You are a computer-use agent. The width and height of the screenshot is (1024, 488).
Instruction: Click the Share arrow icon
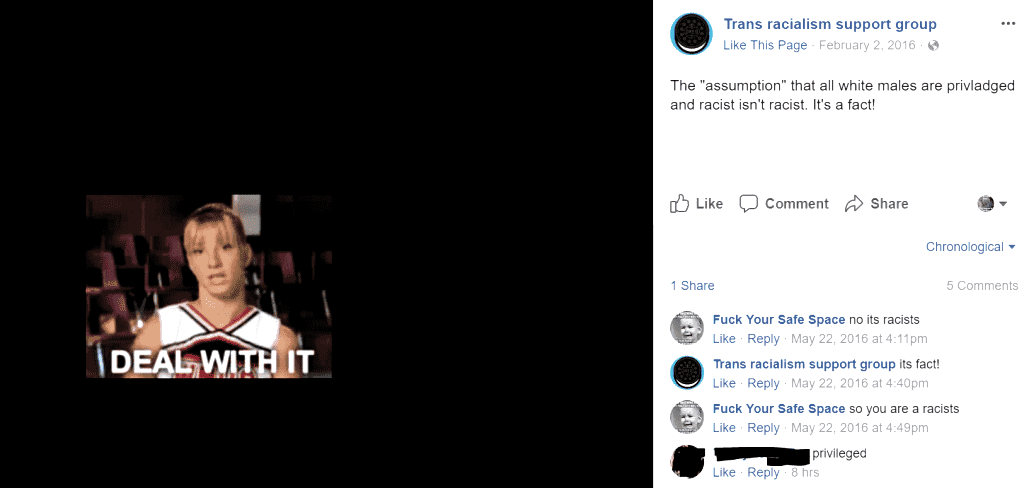pyautogui.click(x=854, y=204)
